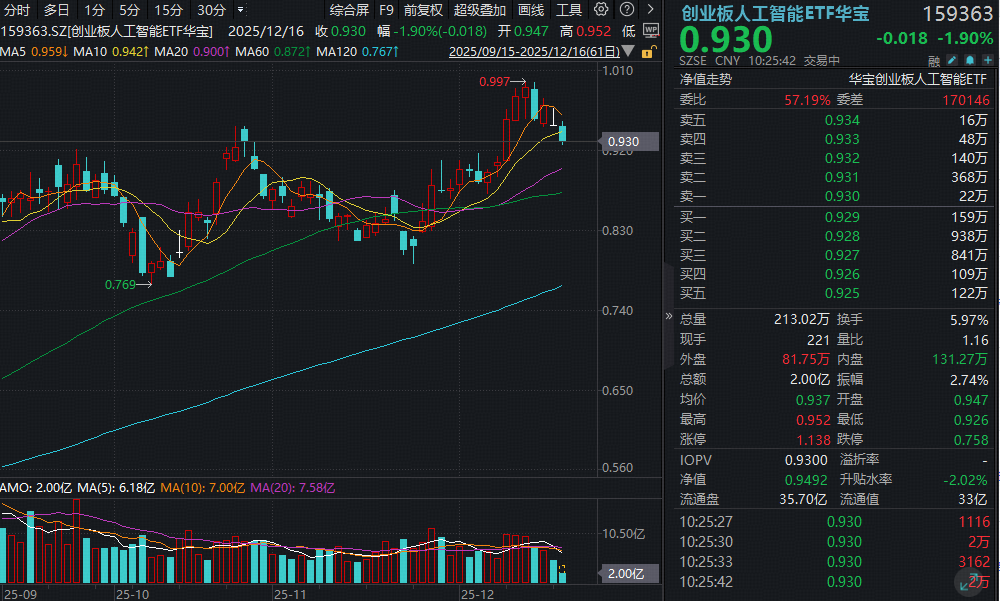Open the settings gear on the toolbar

pos(600,8)
